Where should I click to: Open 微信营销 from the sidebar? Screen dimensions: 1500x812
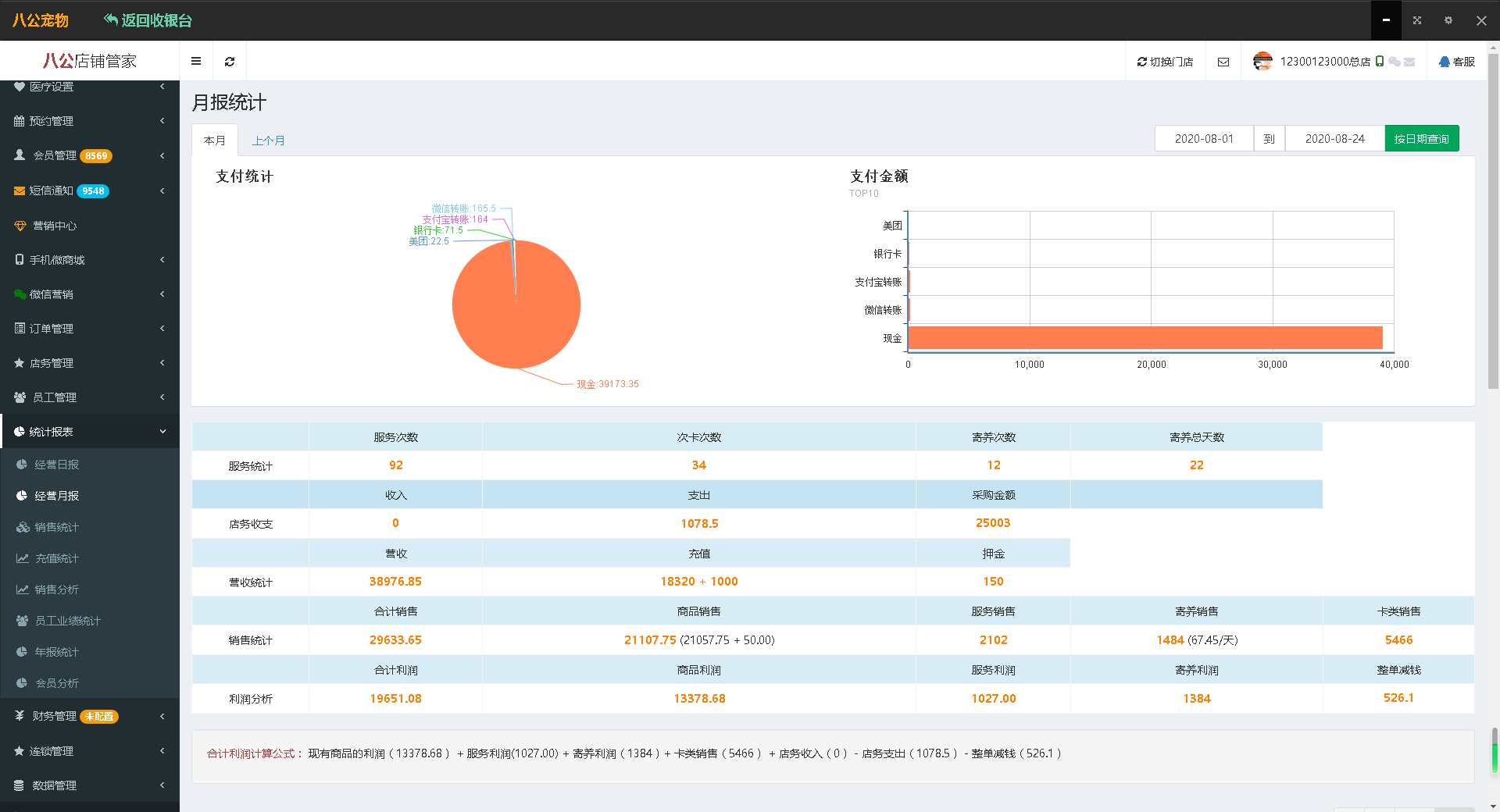tap(52, 294)
